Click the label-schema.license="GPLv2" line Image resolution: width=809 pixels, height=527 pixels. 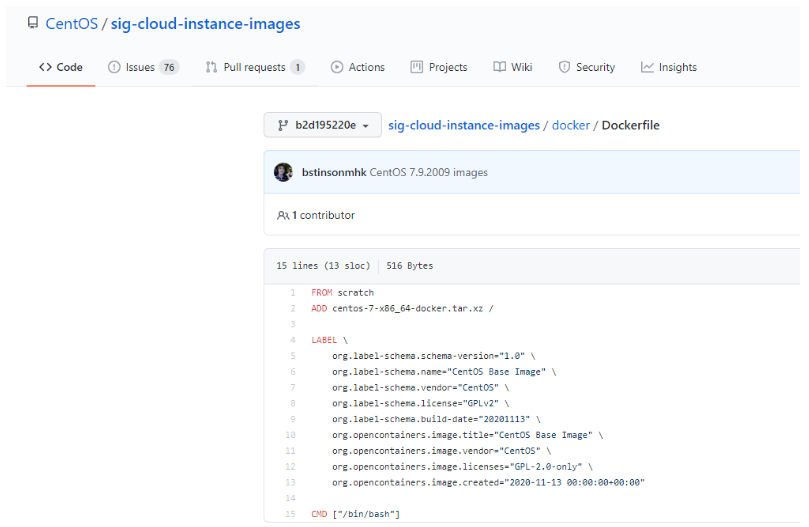pyautogui.click(x=420, y=404)
